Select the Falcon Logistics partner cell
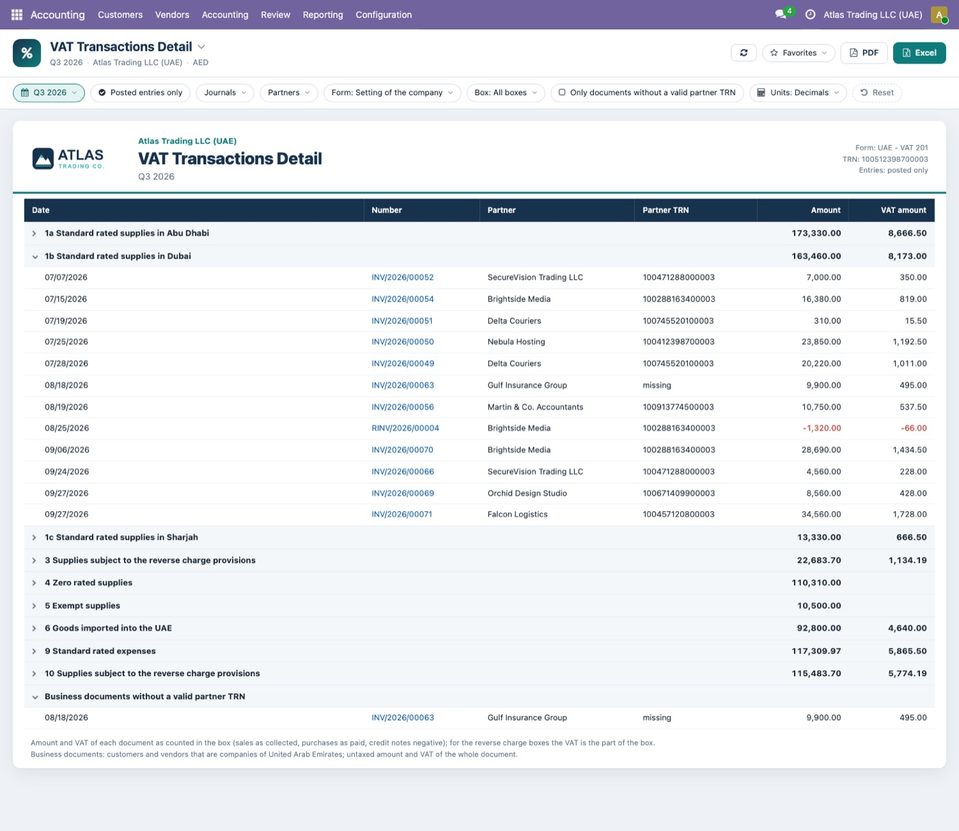 pyautogui.click(x=517, y=514)
